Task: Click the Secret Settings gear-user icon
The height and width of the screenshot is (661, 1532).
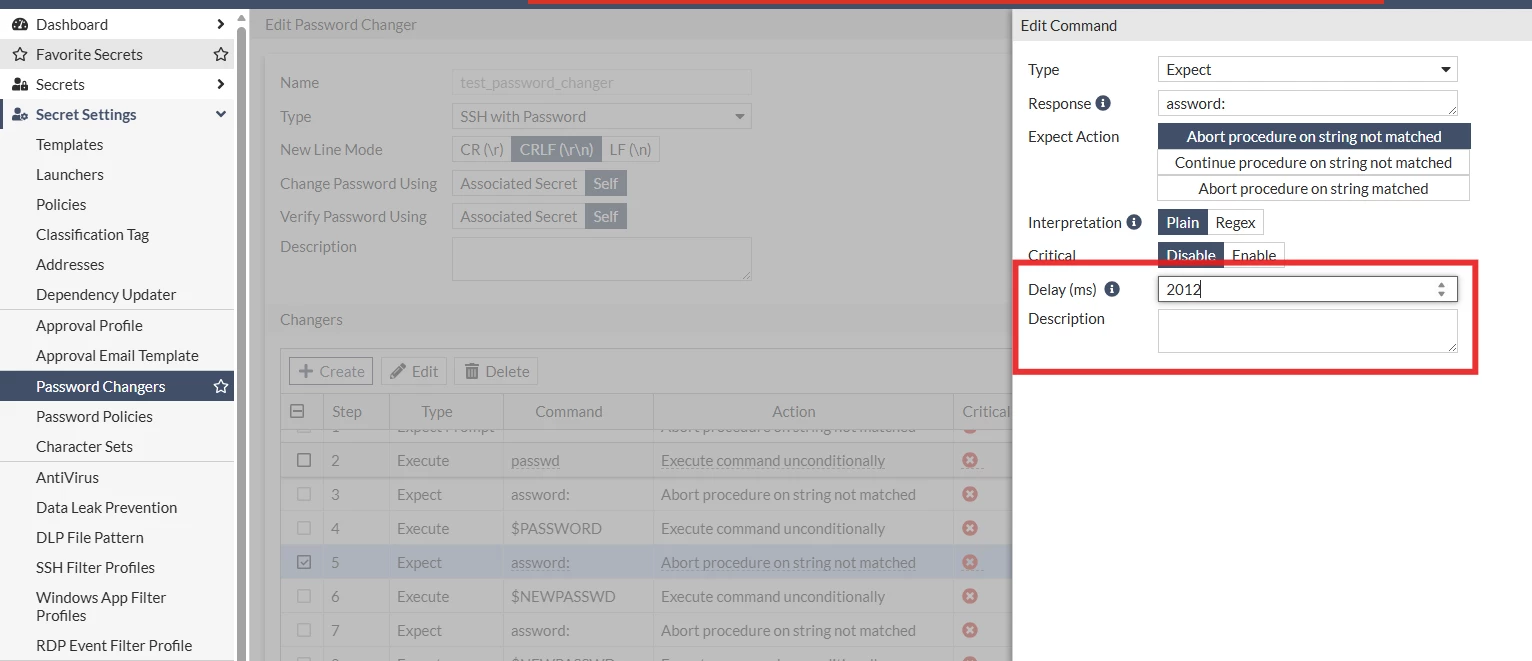Action: [x=19, y=114]
